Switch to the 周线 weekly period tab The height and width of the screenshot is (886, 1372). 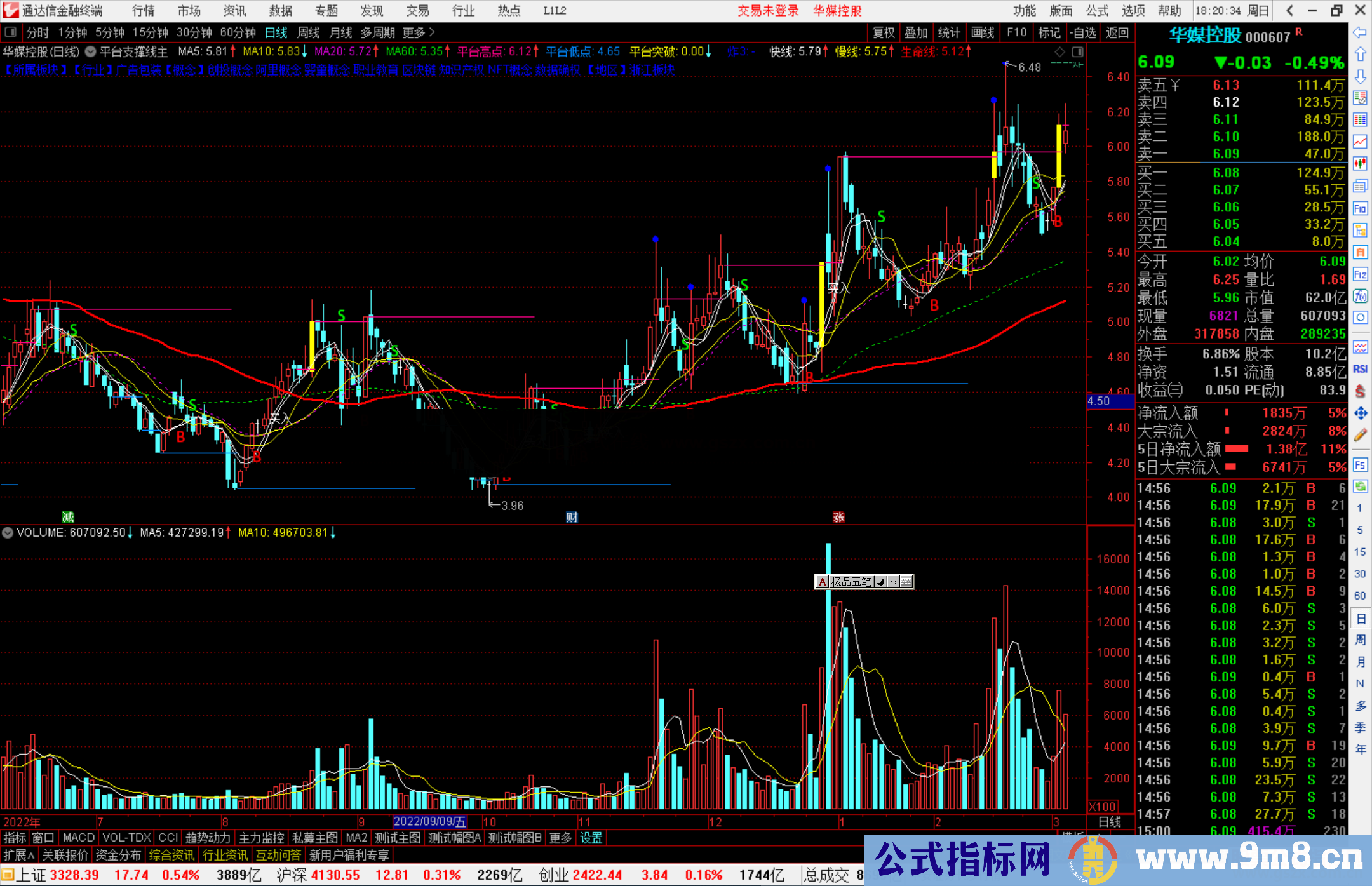(308, 32)
